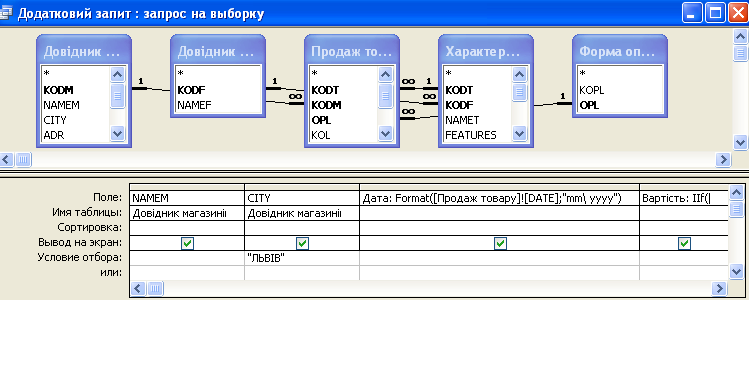Uncheck the CITY column show checkbox
Image resolution: width=749 pixels, height=384 pixels.
click(x=302, y=244)
